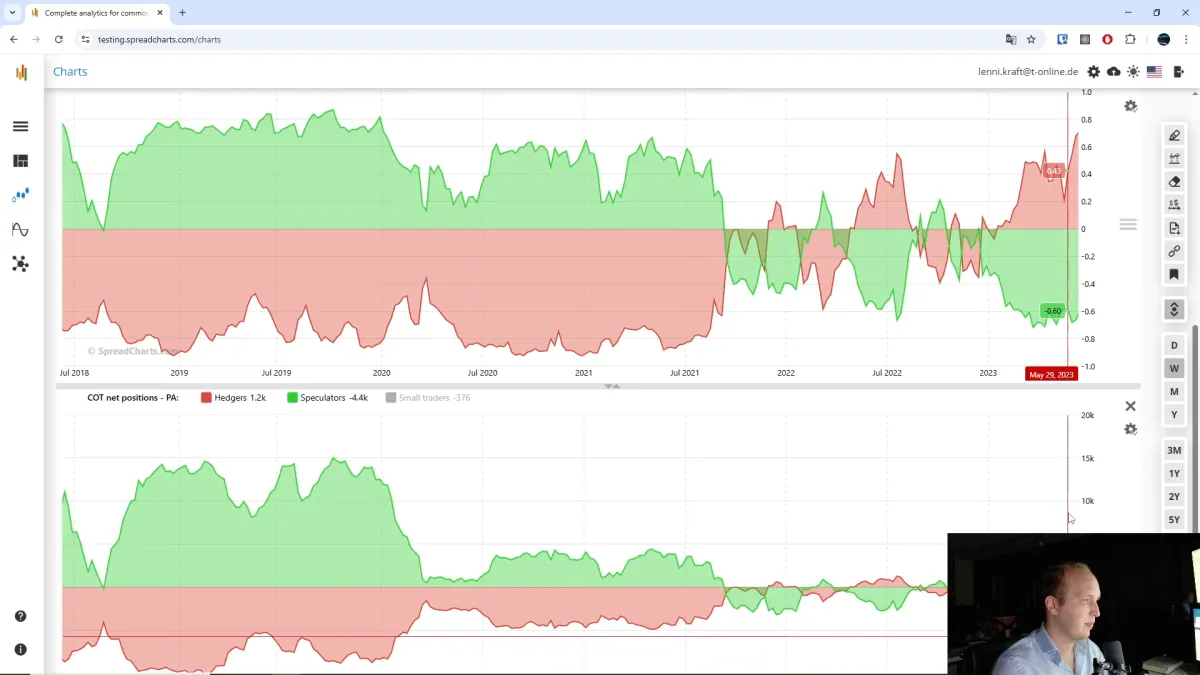Viewport: 1200px width, 675px height.
Task: Click the May 29, 2023 date marker
Action: [1052, 373]
